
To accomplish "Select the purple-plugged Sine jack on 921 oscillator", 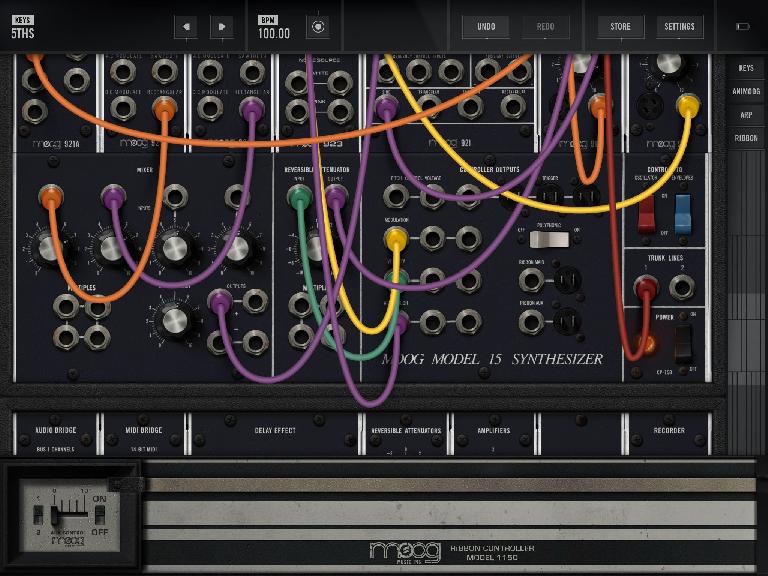I will (386, 107).
